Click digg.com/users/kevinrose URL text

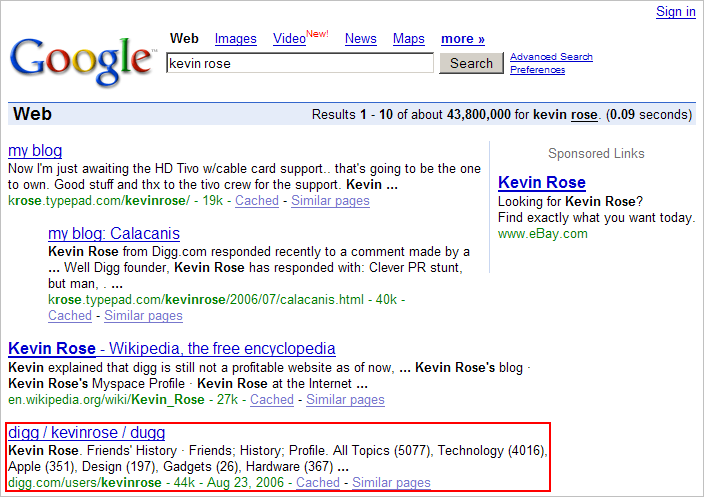(x=85, y=483)
